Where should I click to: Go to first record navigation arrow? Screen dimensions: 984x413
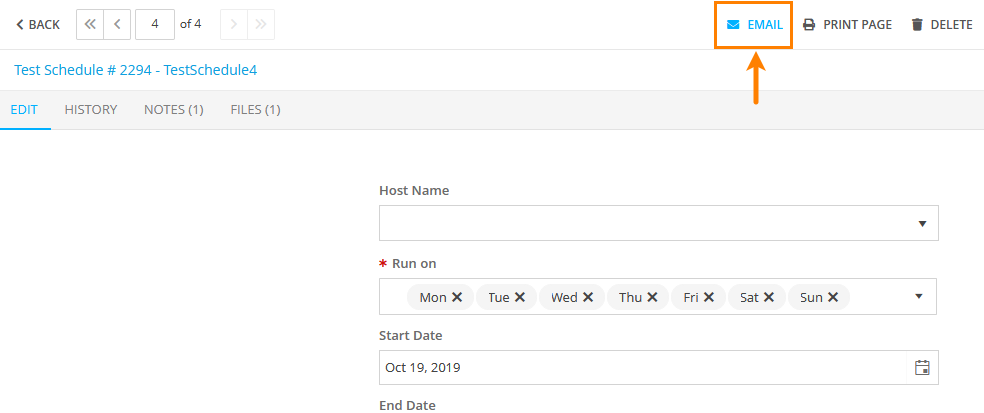tap(90, 25)
